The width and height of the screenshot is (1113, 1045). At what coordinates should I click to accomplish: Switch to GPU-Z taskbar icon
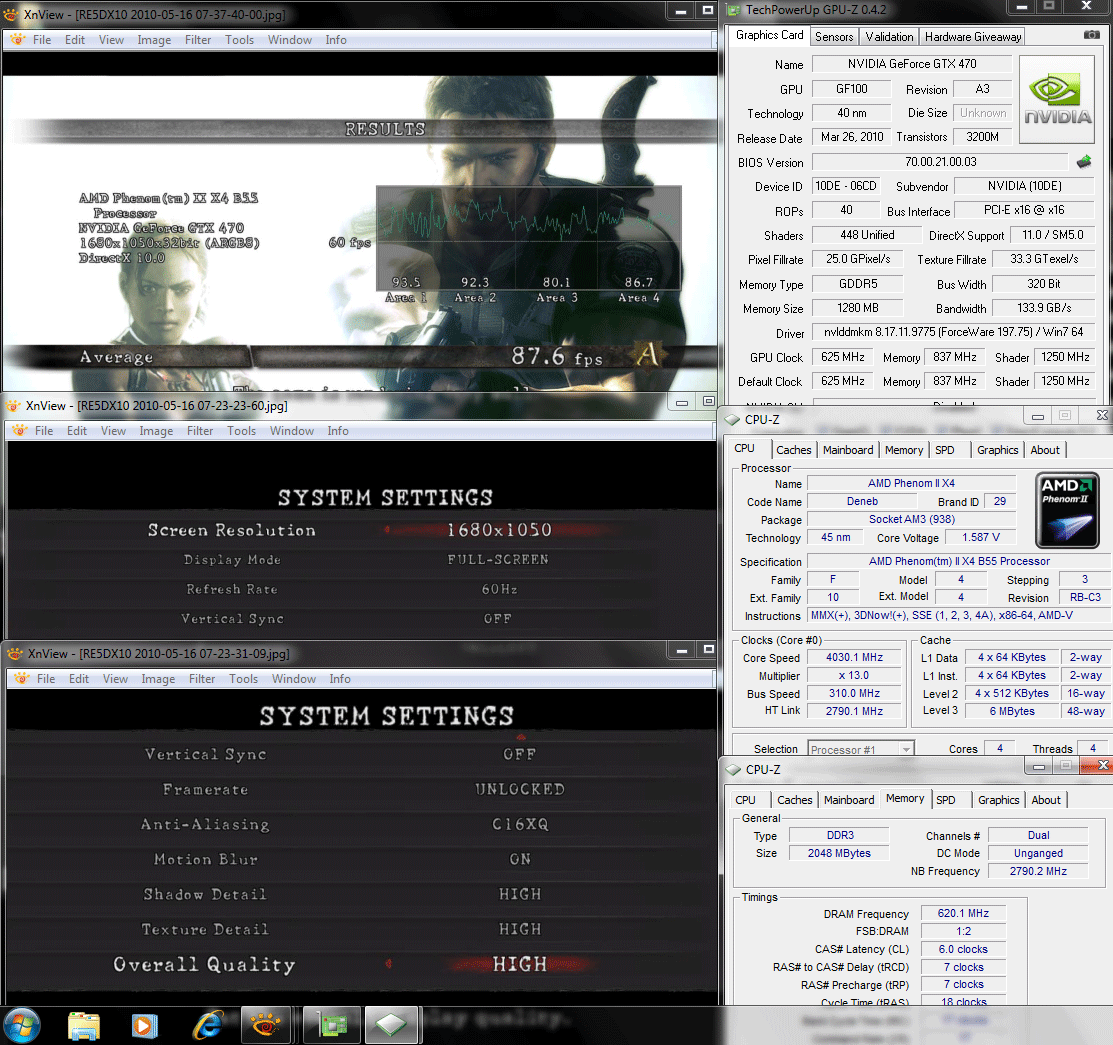pos(332,1026)
